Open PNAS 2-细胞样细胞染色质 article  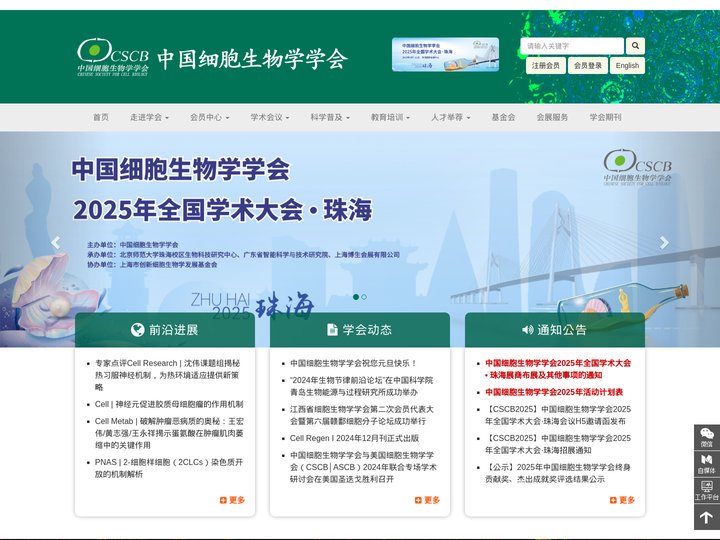point(169,468)
